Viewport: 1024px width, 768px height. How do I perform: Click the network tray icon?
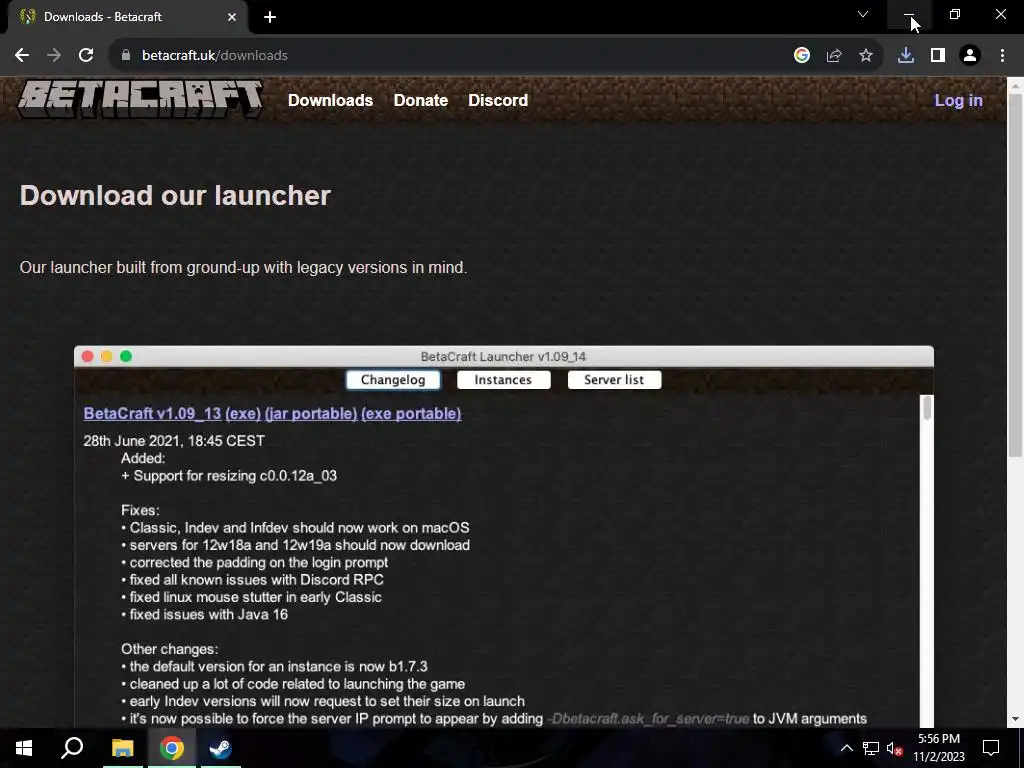point(871,748)
